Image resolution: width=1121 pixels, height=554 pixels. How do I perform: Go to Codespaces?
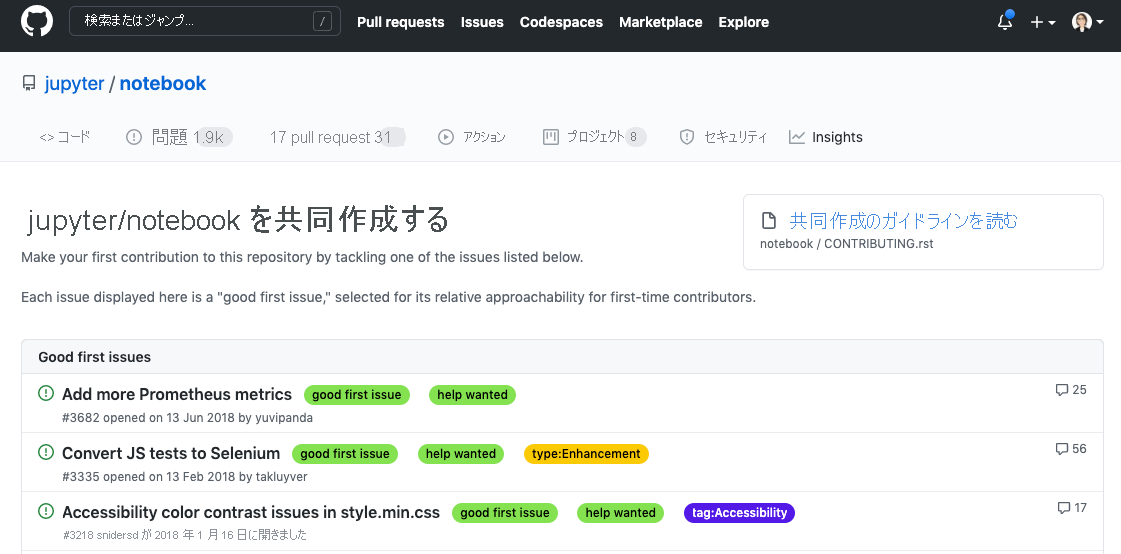click(x=561, y=22)
